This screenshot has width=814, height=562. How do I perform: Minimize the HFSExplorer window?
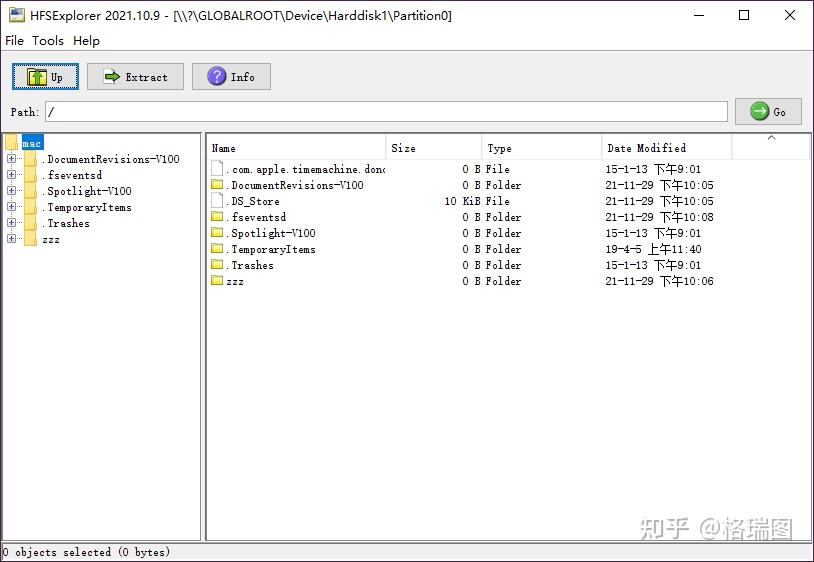(x=699, y=15)
